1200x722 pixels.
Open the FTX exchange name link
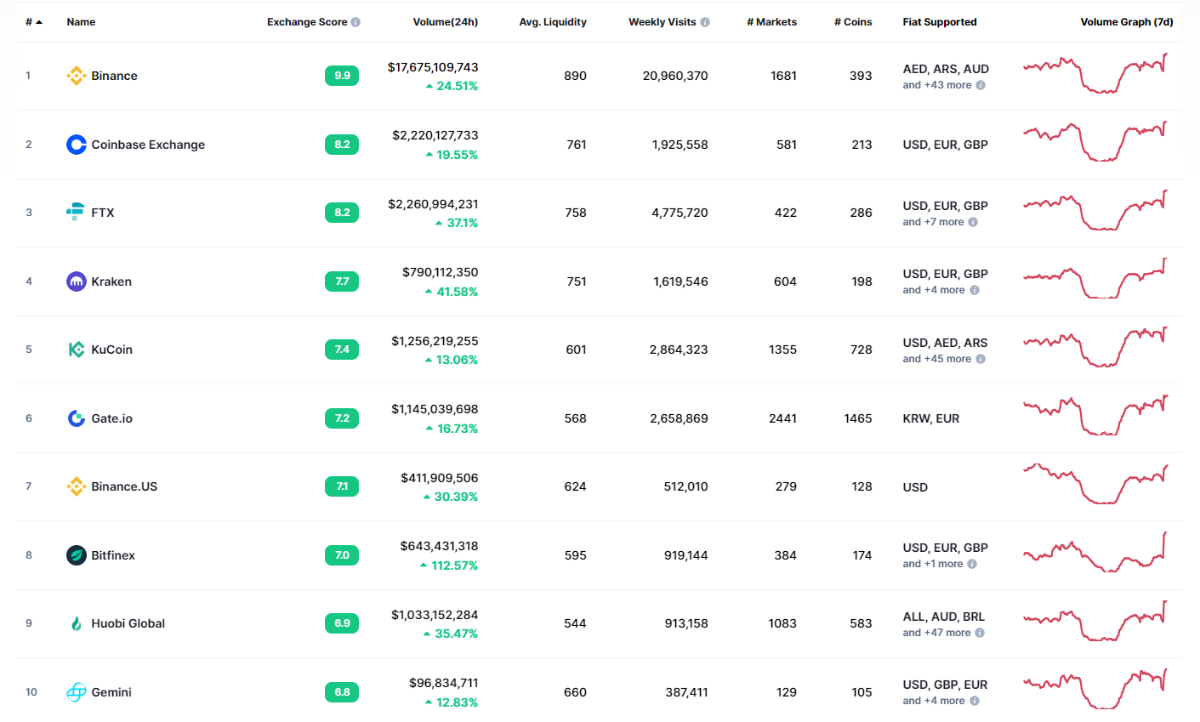(103, 213)
